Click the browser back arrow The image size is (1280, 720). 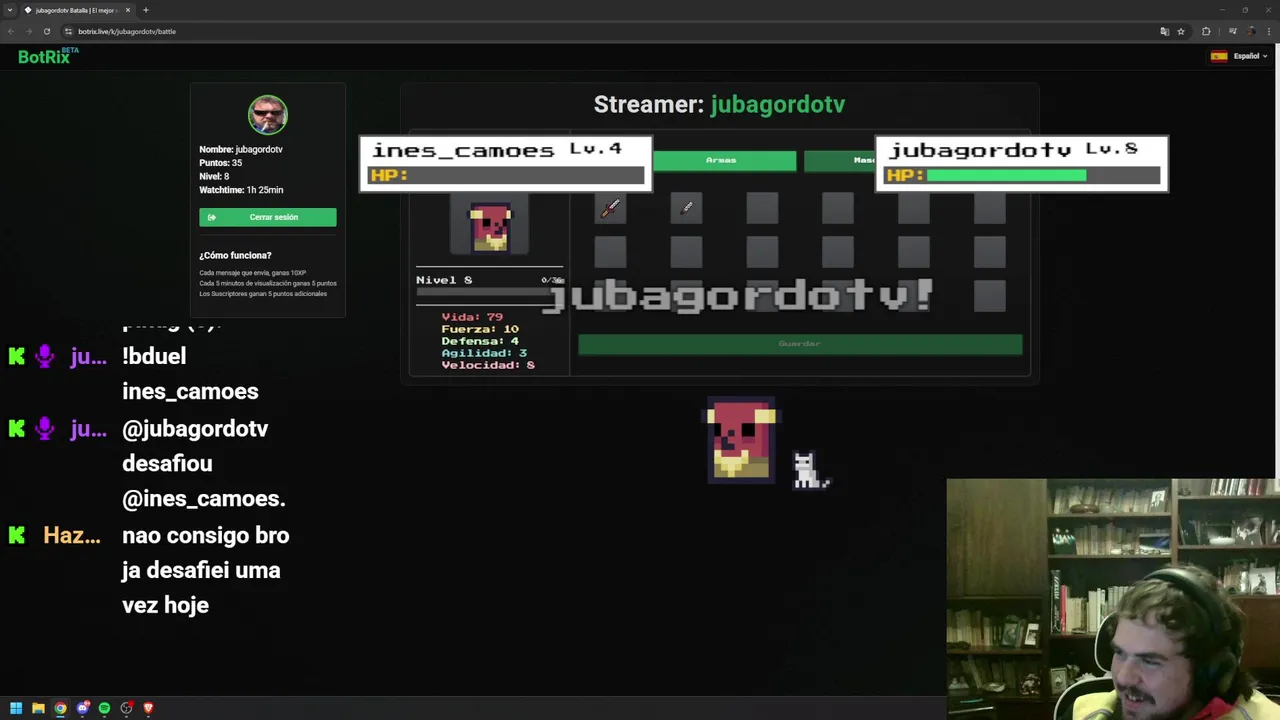click(x=11, y=31)
